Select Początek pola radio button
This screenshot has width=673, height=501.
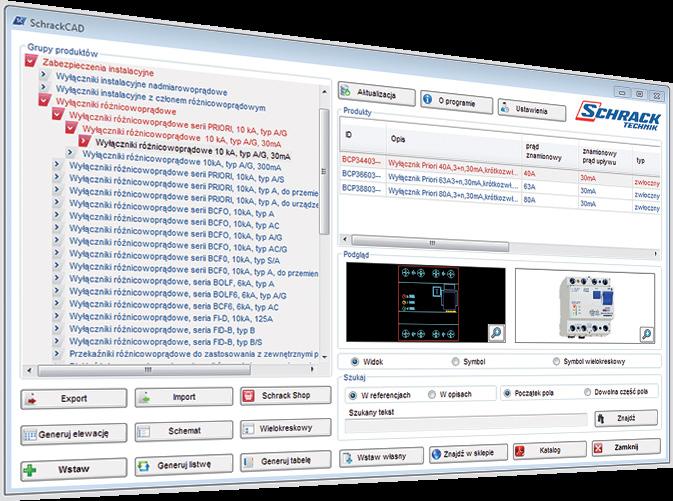pyautogui.click(x=507, y=393)
